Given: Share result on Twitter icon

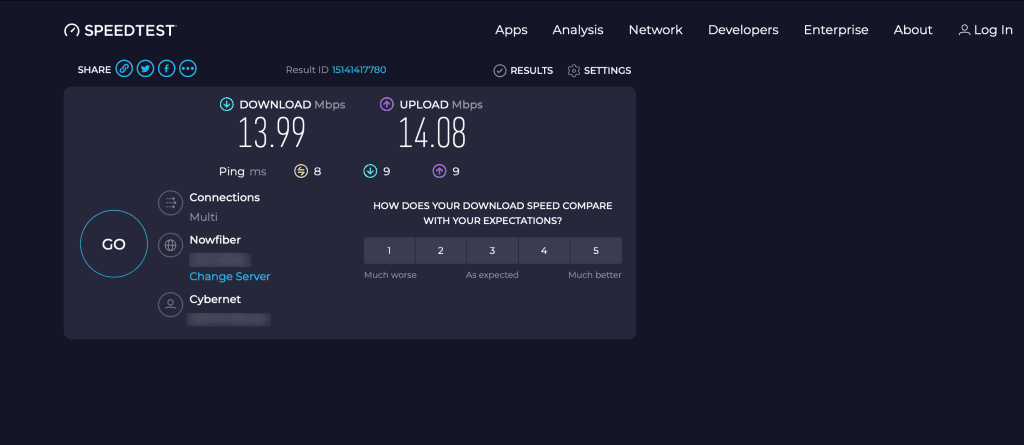Looking at the screenshot, I should (x=146, y=69).
